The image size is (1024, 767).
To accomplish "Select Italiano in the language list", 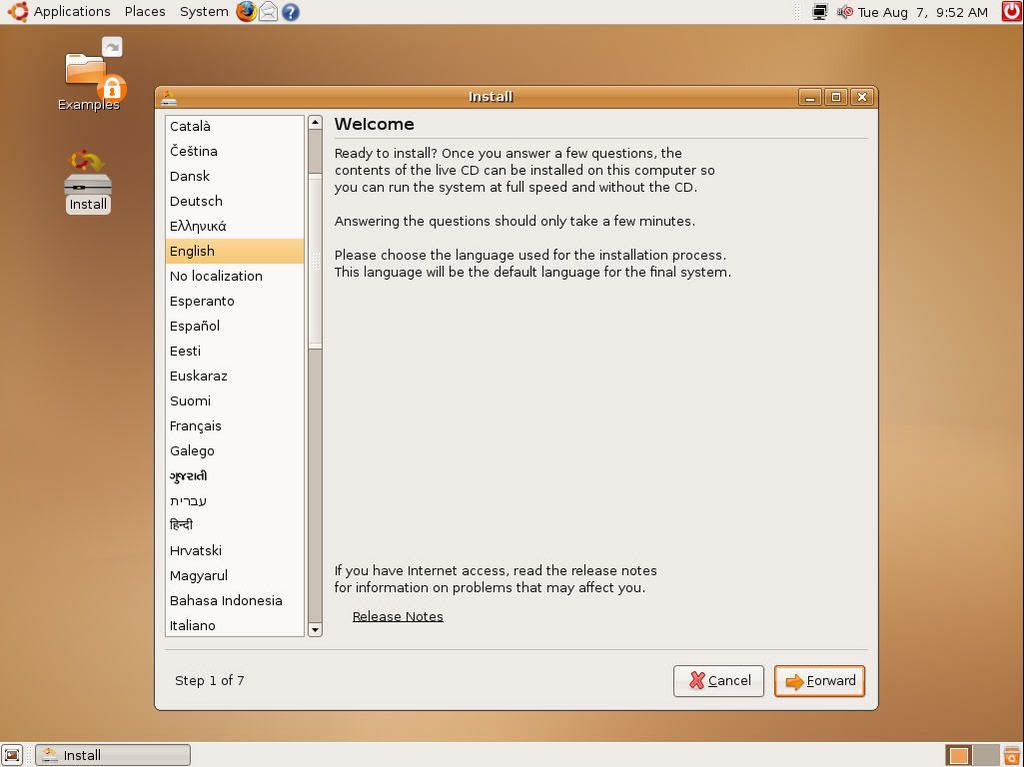I will point(234,625).
